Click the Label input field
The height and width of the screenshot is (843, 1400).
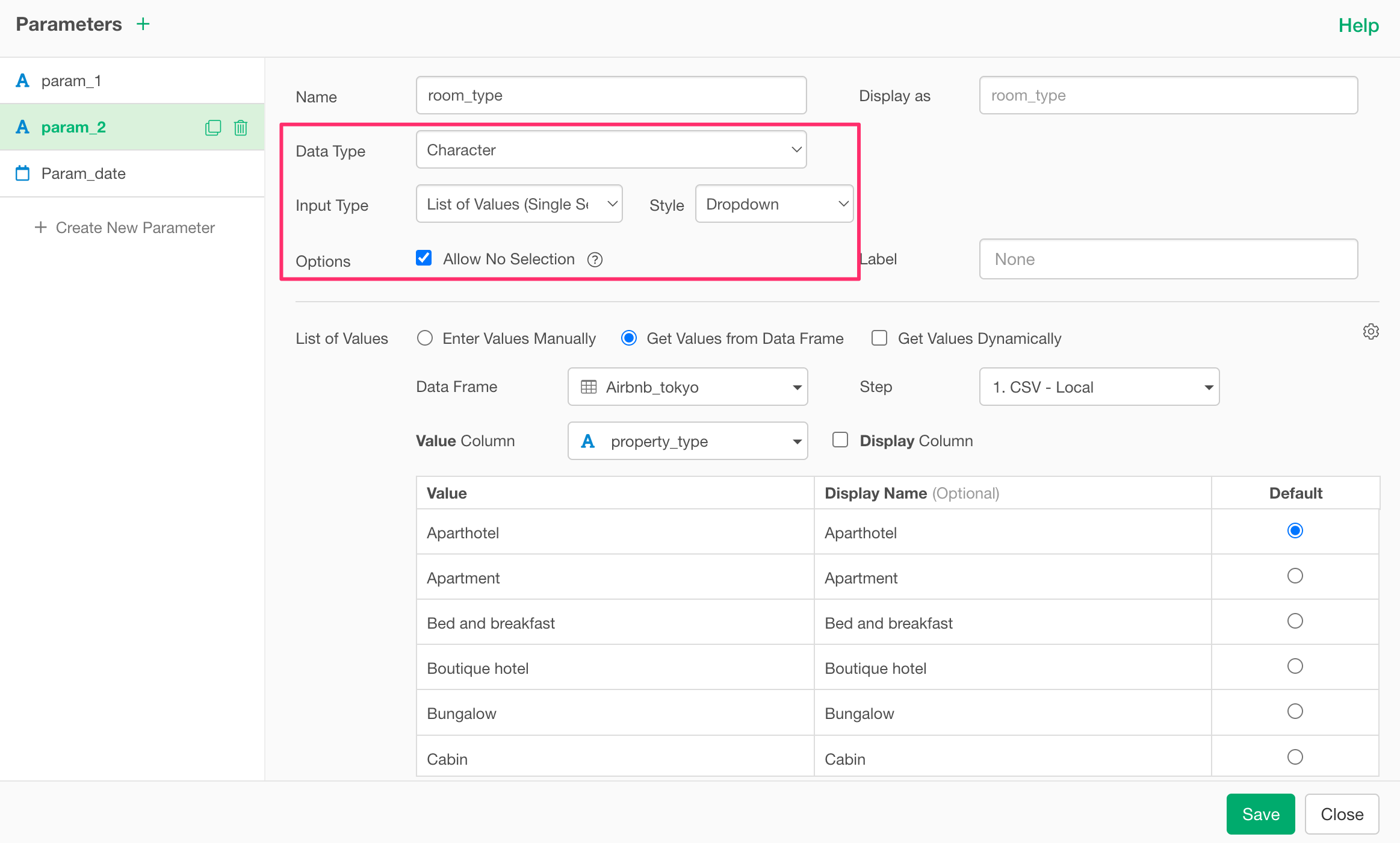click(1168, 260)
